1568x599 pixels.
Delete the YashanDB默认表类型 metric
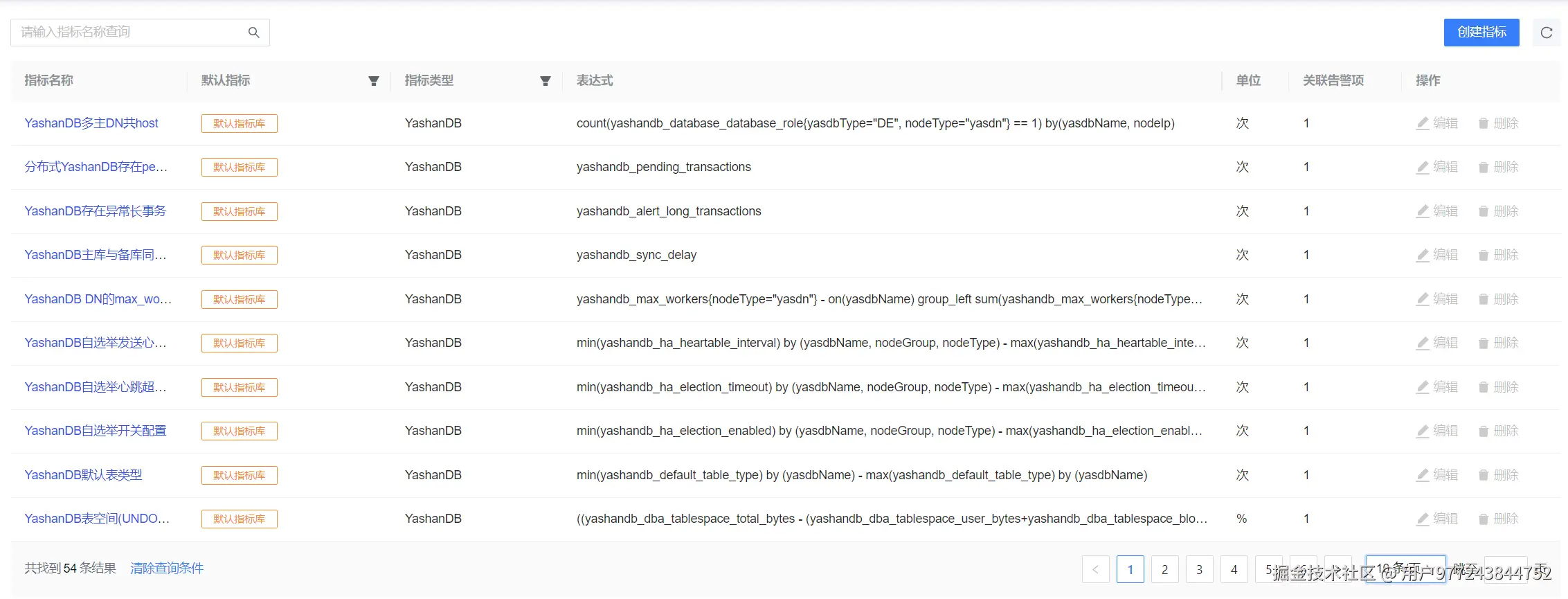1498,475
